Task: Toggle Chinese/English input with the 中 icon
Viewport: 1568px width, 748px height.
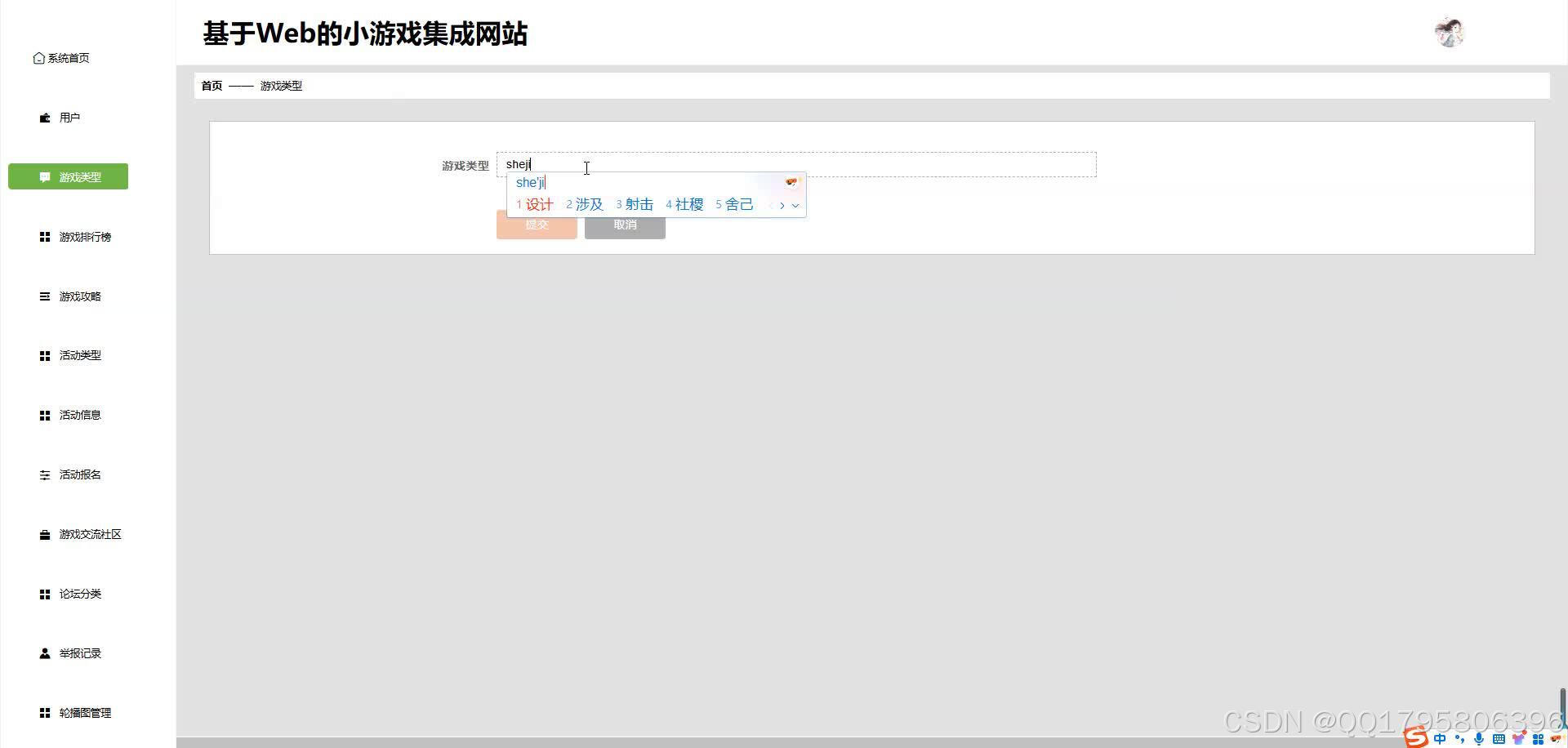Action: tap(1439, 737)
